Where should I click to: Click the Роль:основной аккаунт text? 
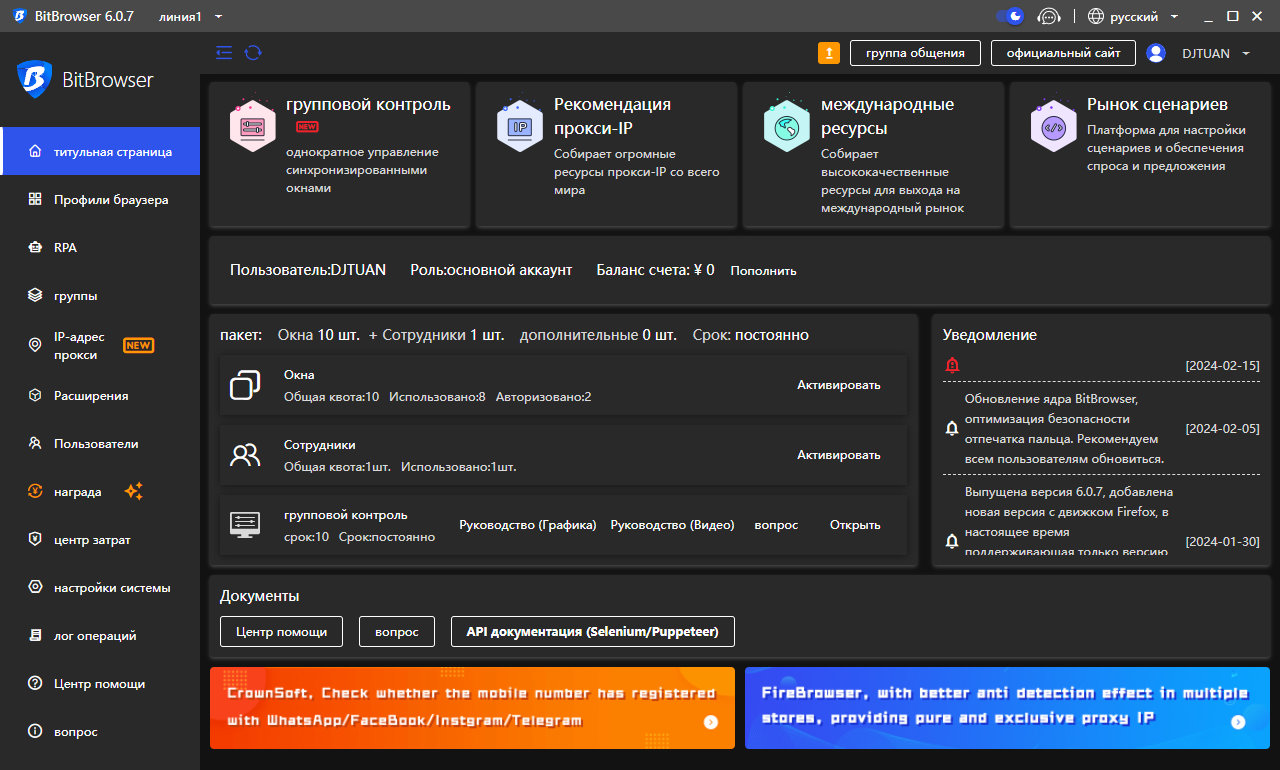(x=491, y=270)
